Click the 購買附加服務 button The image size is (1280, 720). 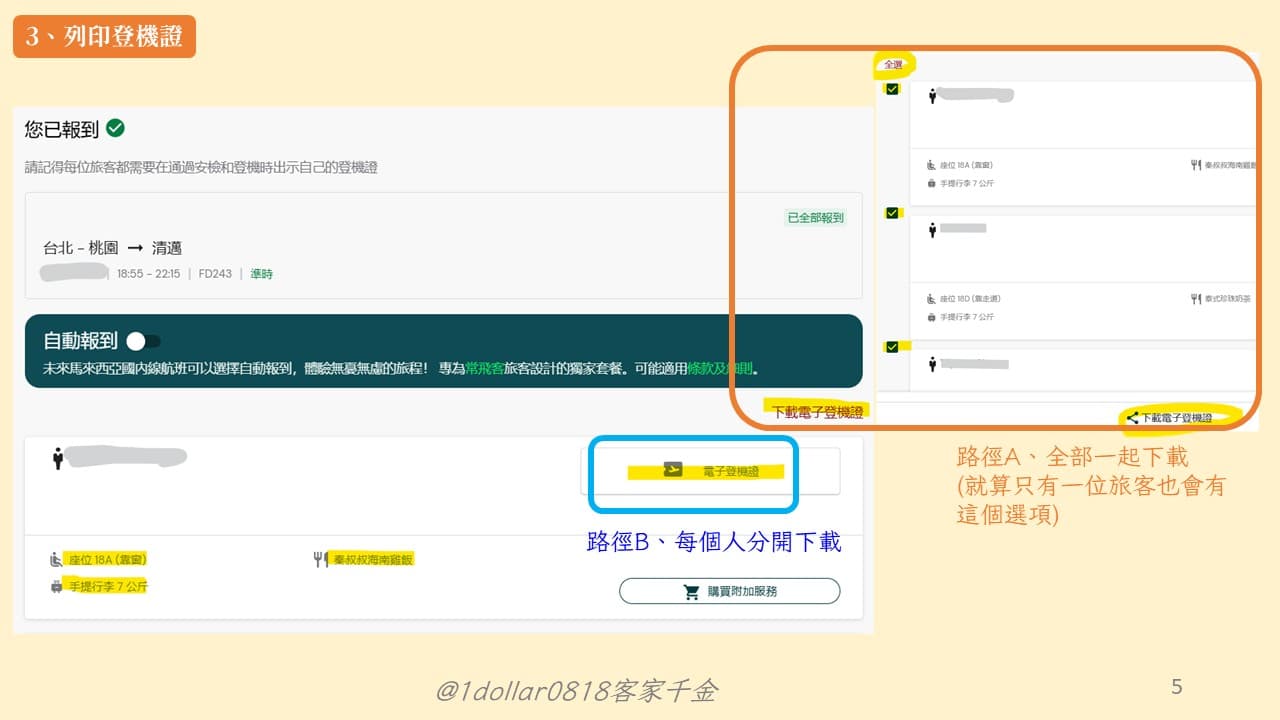pyautogui.click(x=729, y=591)
